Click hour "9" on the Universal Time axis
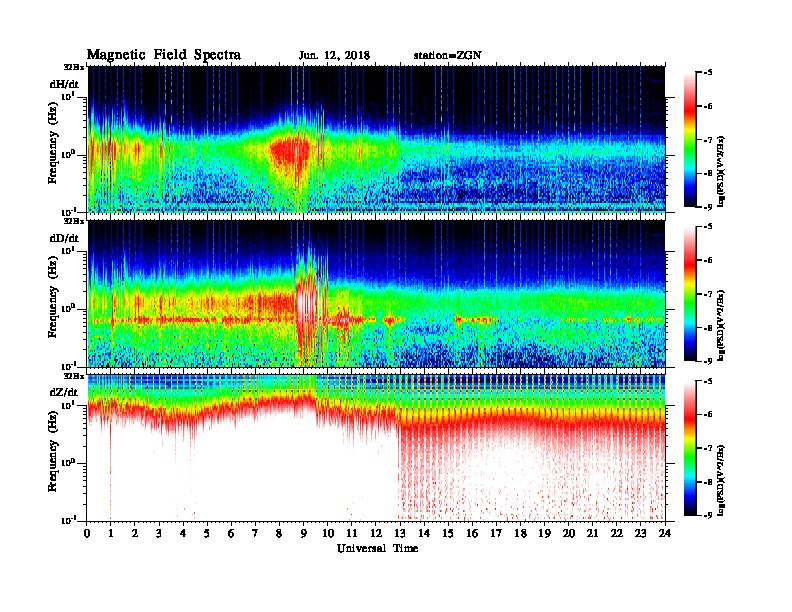This screenshot has width=792, height=612. [x=304, y=533]
